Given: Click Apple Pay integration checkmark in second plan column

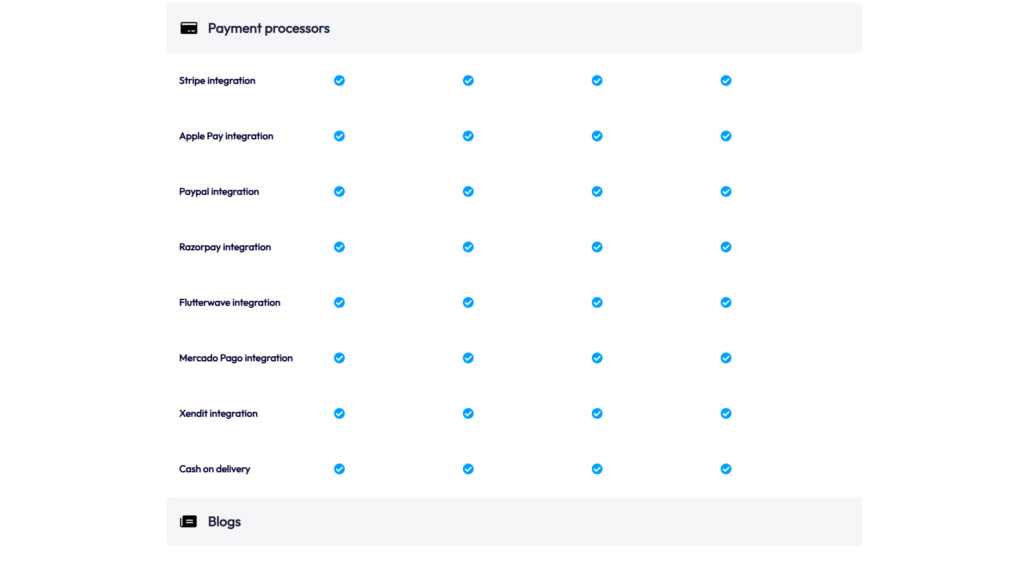Looking at the screenshot, I should pyautogui.click(x=468, y=136).
